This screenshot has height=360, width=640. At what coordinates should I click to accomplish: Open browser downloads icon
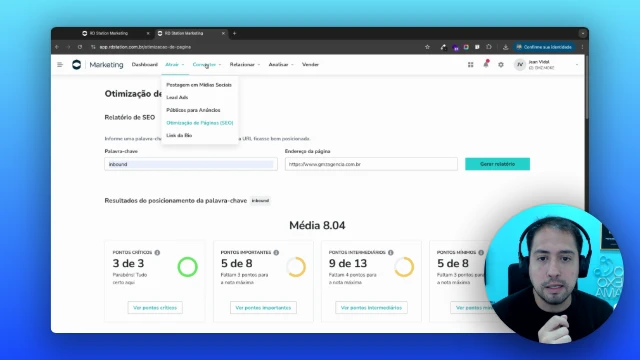point(505,47)
